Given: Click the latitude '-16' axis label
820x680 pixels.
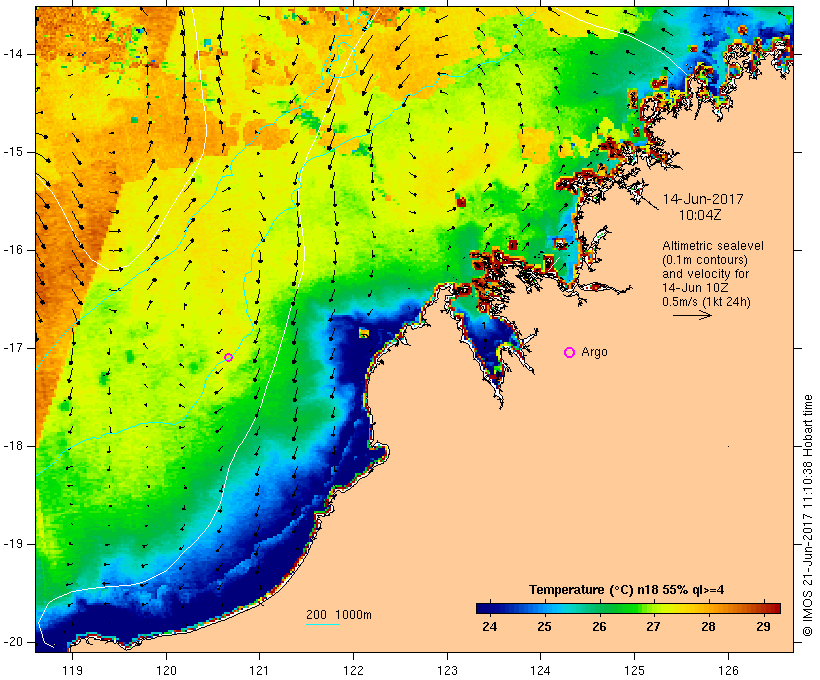Looking at the screenshot, I should [x=13, y=250].
